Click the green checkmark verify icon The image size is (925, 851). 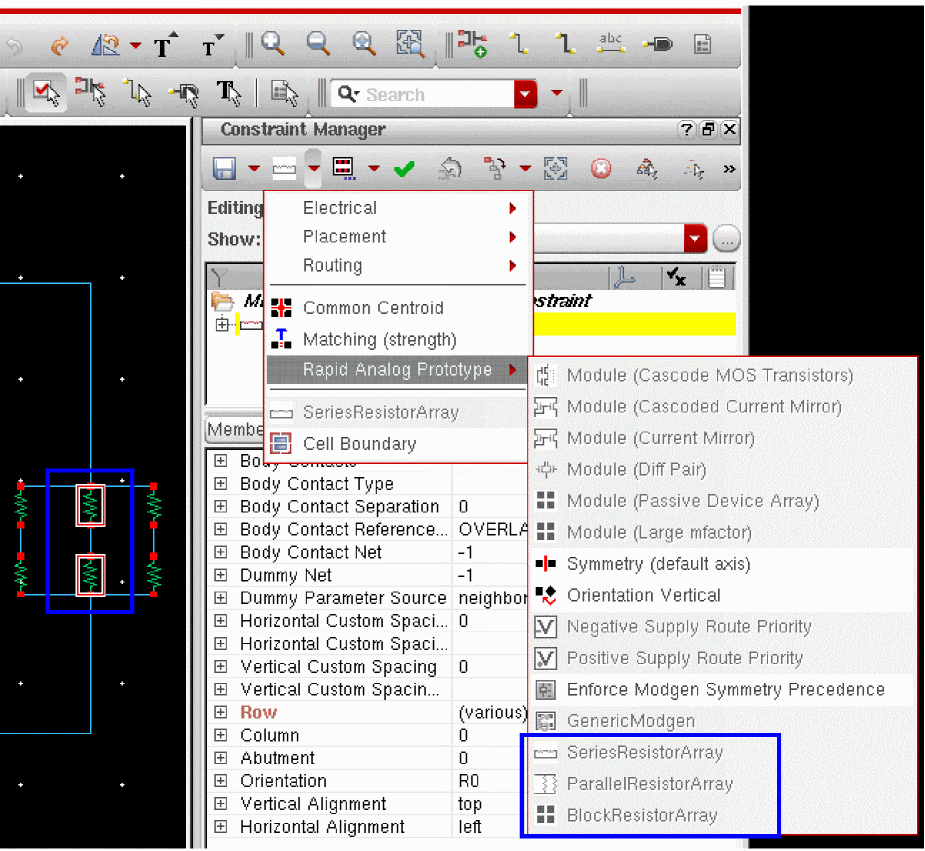click(404, 169)
